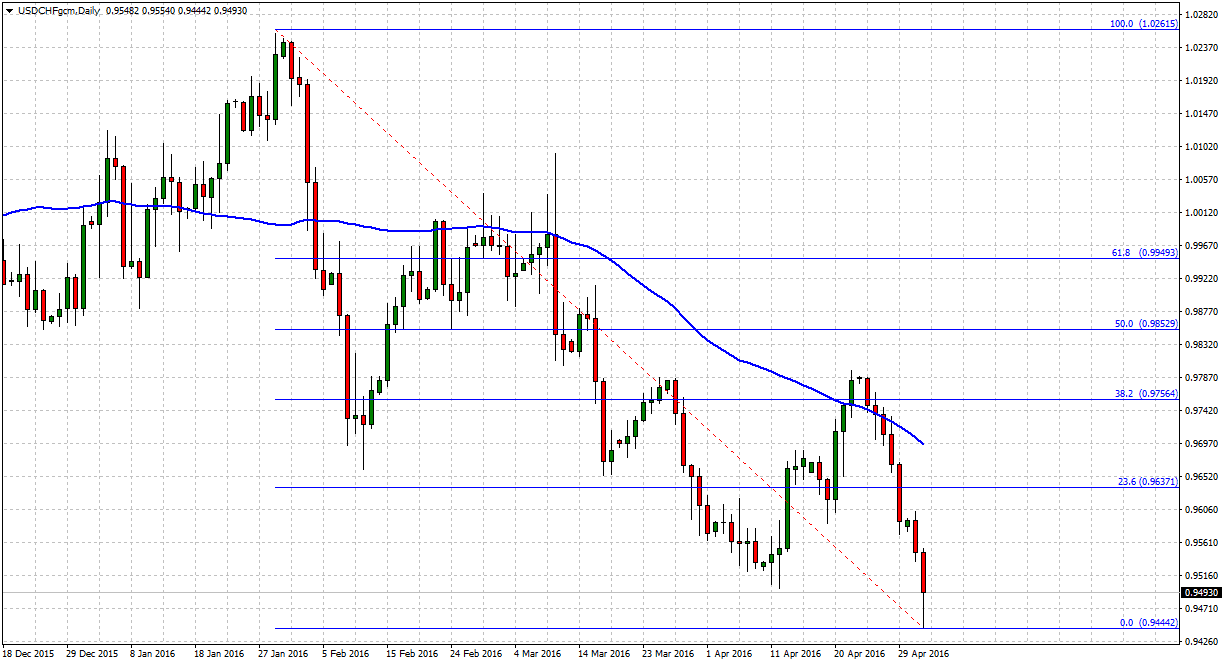Click the 0.98770 price axis label
Screen dimensions: 1222x665
pyautogui.click(x=1200, y=312)
